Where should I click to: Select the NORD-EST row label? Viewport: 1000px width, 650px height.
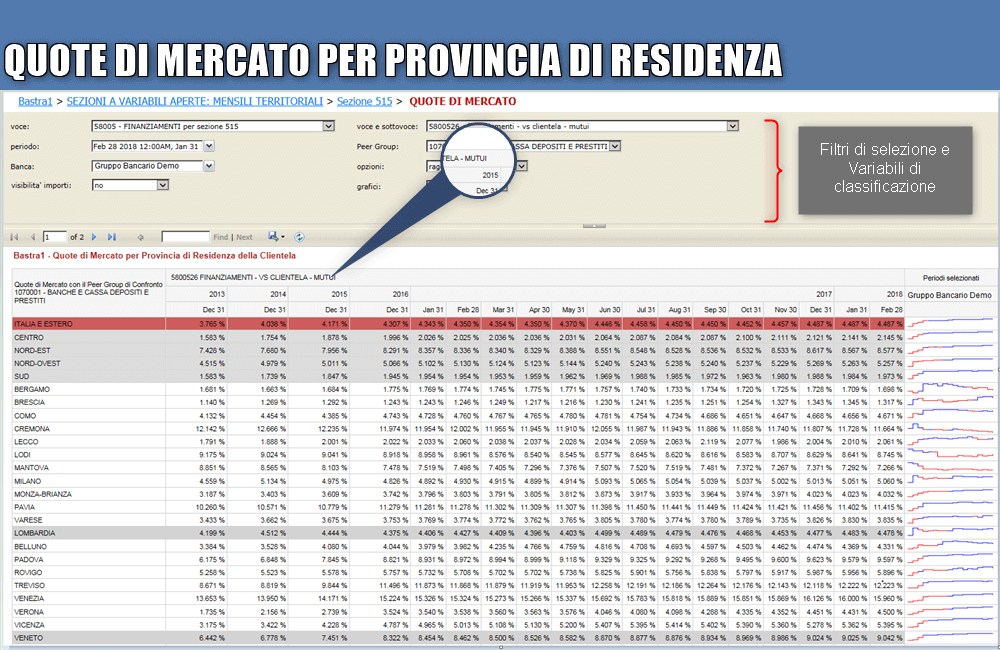32,350
